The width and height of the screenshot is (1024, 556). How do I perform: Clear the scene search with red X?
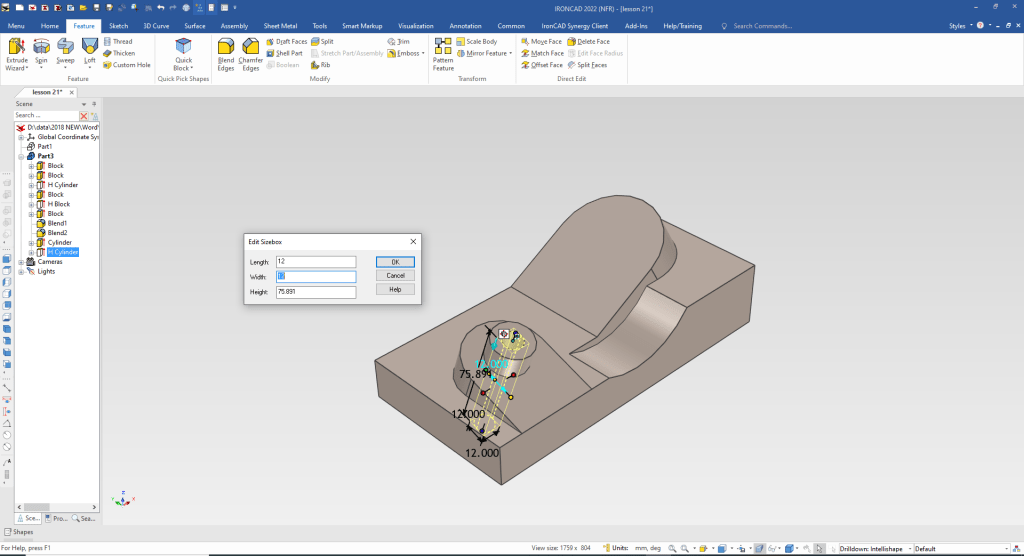[x=84, y=116]
